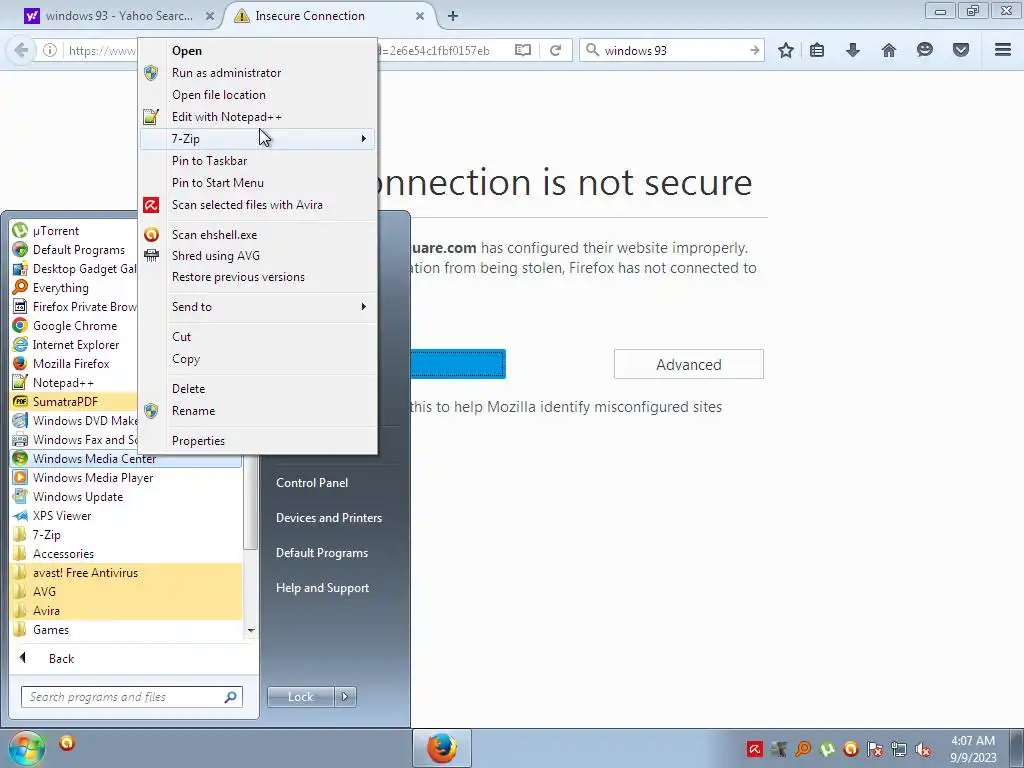Expand the Avira program folder

pyautogui.click(x=125, y=610)
